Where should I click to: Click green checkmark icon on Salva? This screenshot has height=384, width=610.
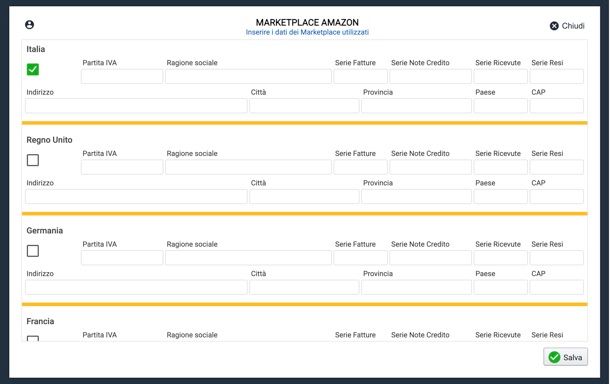click(554, 357)
